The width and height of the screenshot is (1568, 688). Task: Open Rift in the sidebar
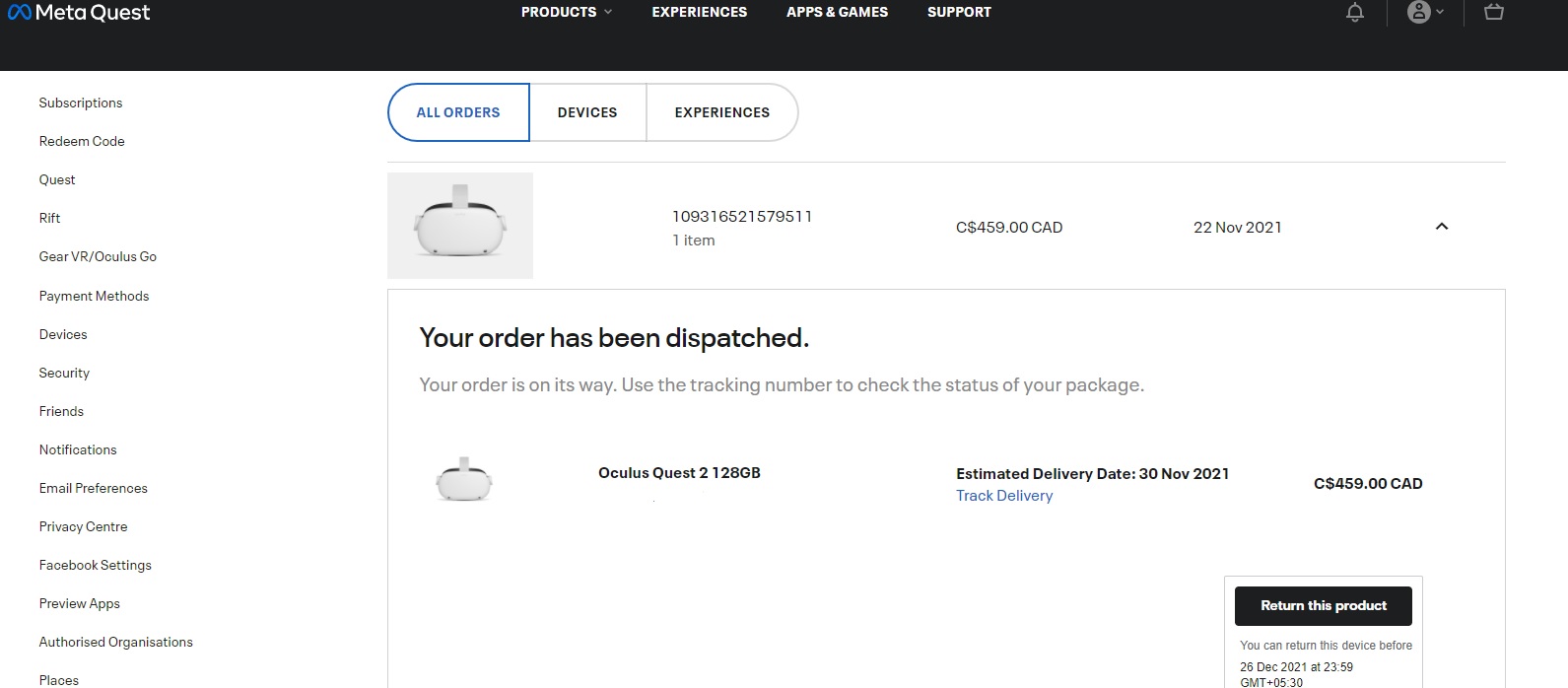50,218
